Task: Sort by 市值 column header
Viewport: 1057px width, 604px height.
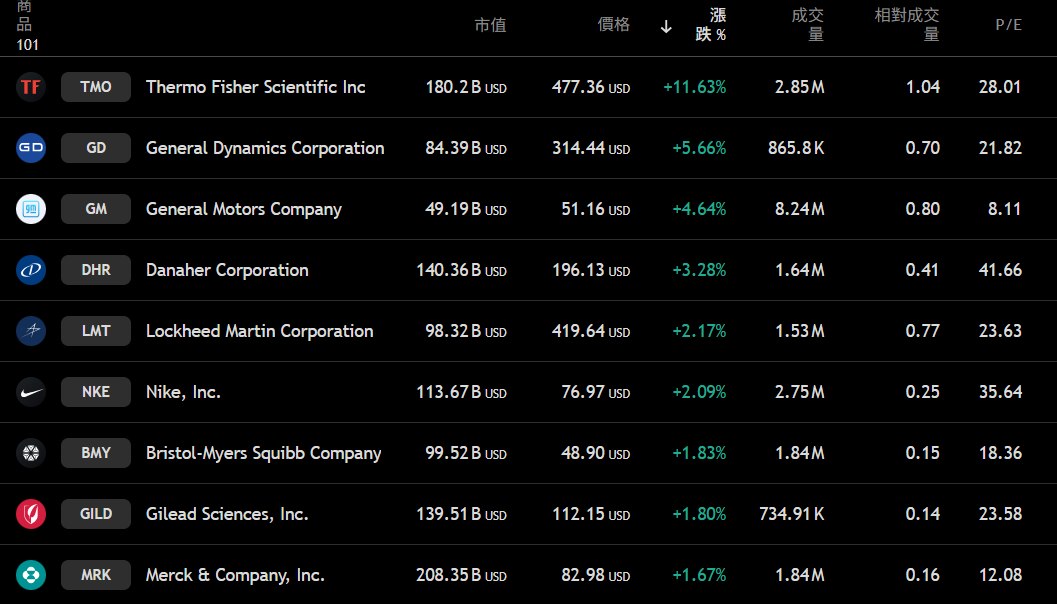Action: [x=490, y=26]
